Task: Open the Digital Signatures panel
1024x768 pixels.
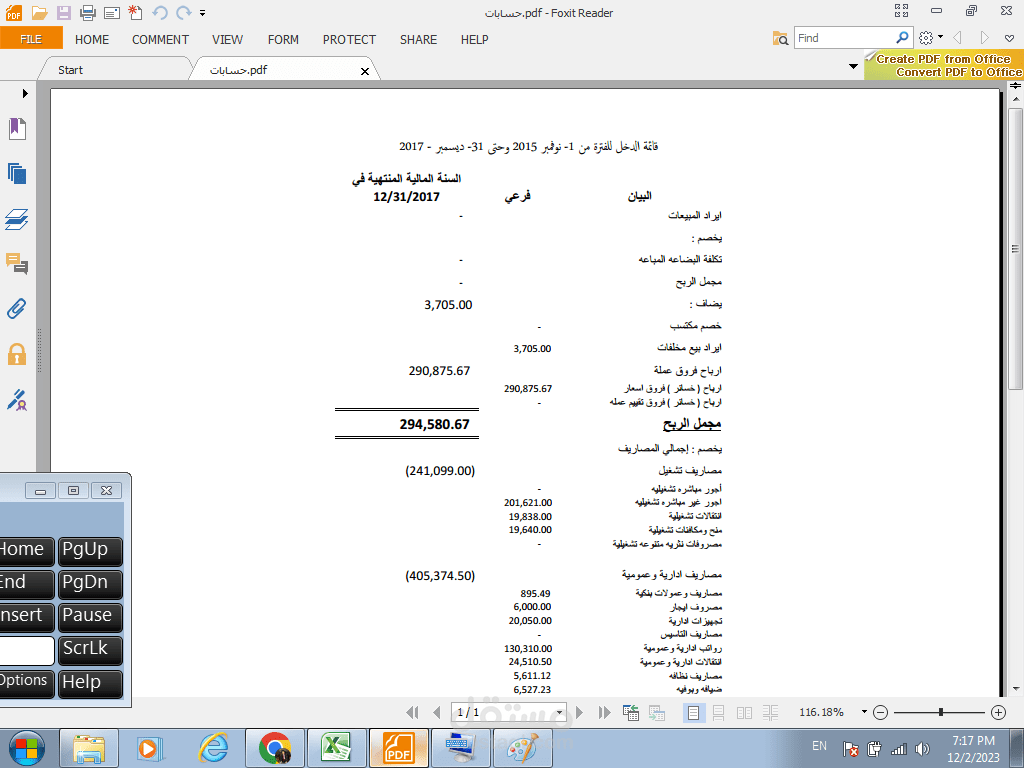Action: [x=17, y=400]
